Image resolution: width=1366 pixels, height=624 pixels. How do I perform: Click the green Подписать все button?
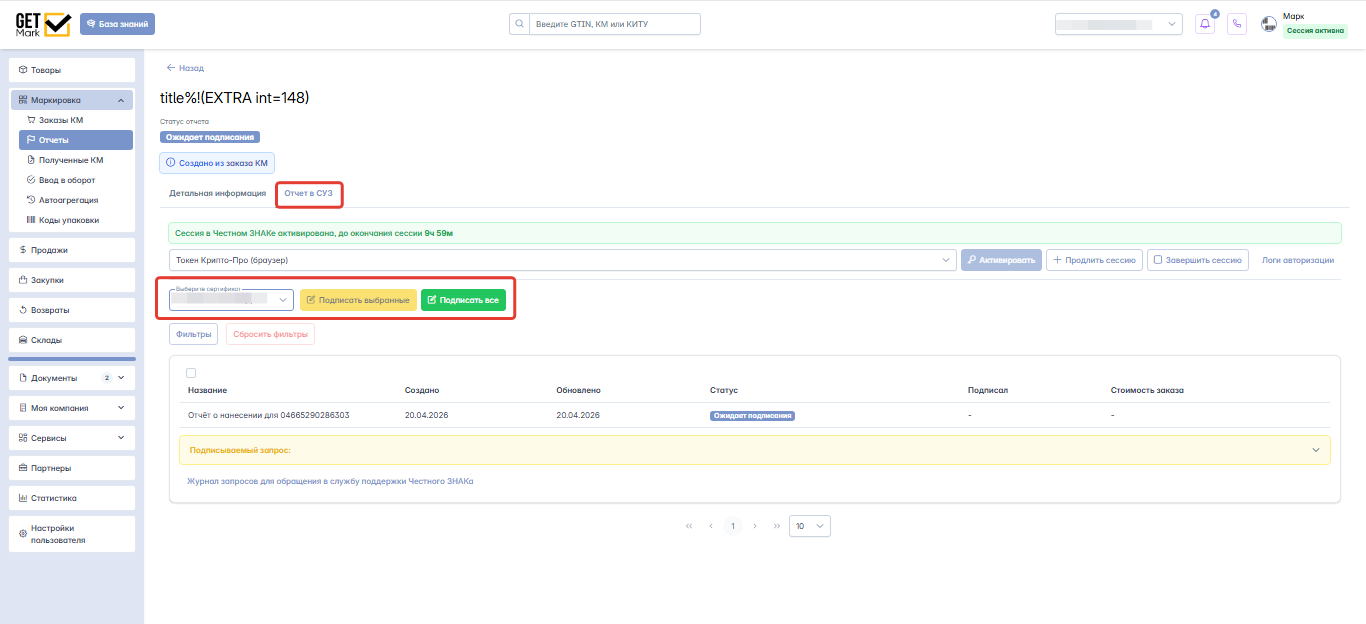(x=464, y=300)
